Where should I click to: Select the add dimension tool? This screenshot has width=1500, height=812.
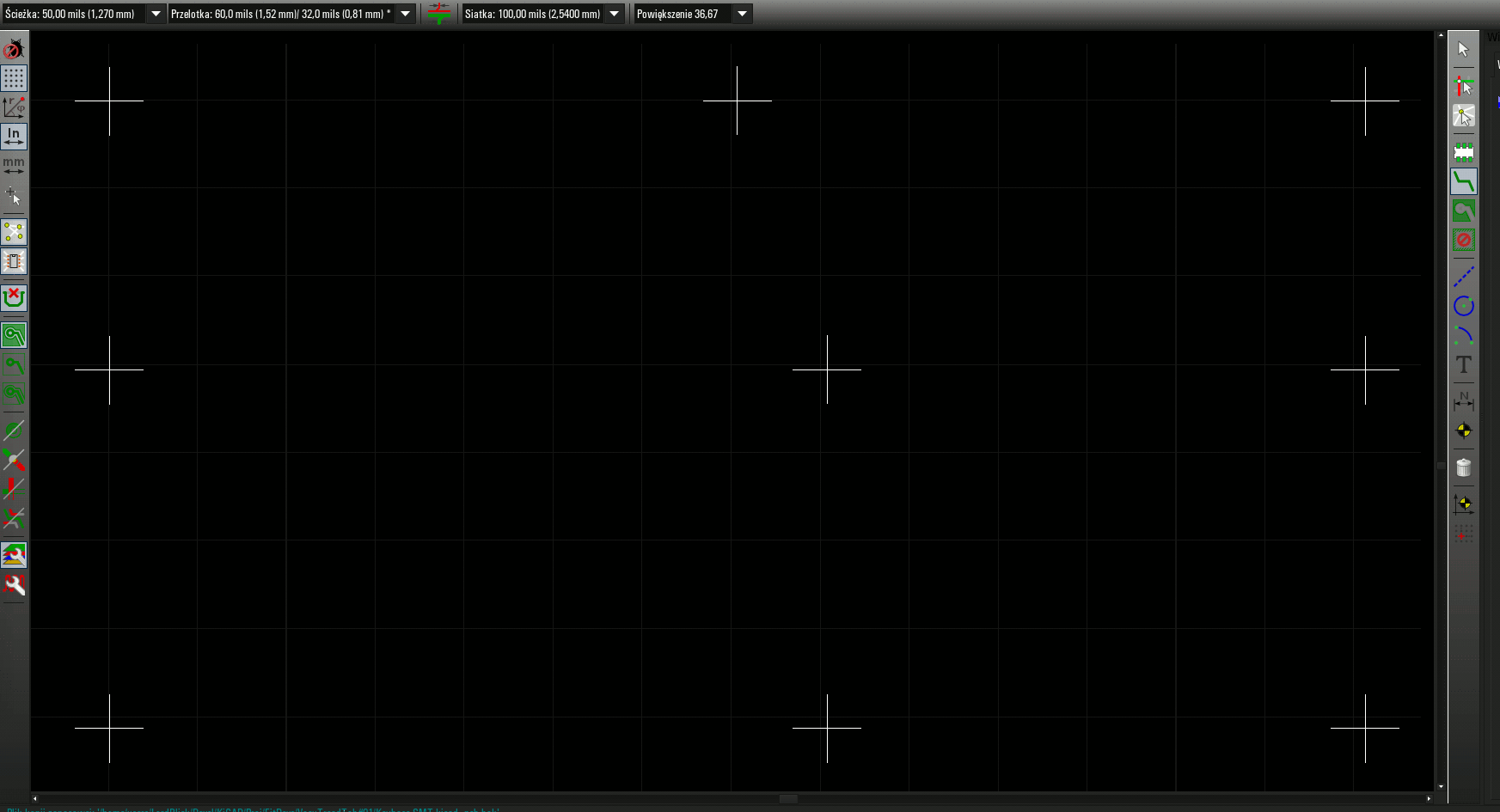coord(1464,401)
